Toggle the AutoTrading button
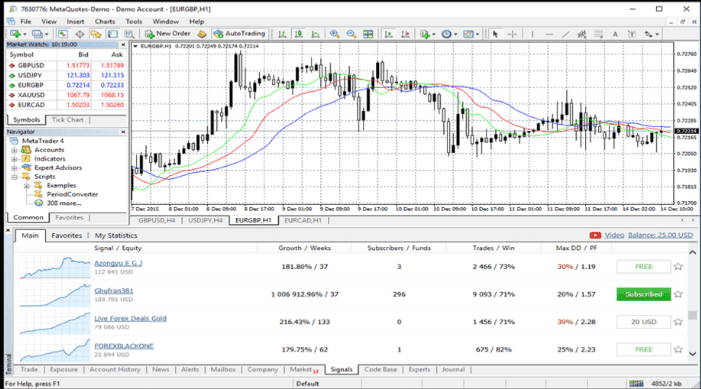701x389 pixels. pos(239,34)
